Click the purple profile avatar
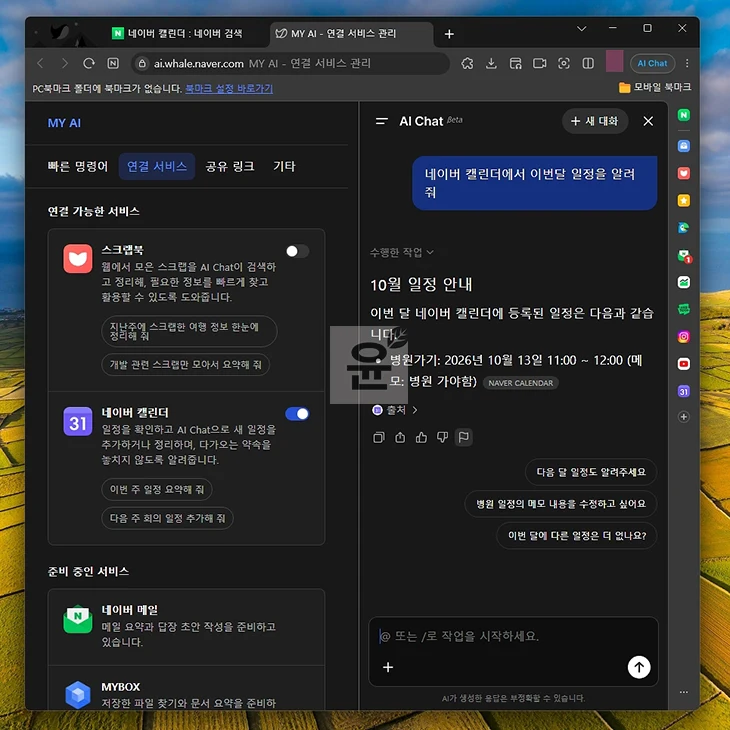 614,62
